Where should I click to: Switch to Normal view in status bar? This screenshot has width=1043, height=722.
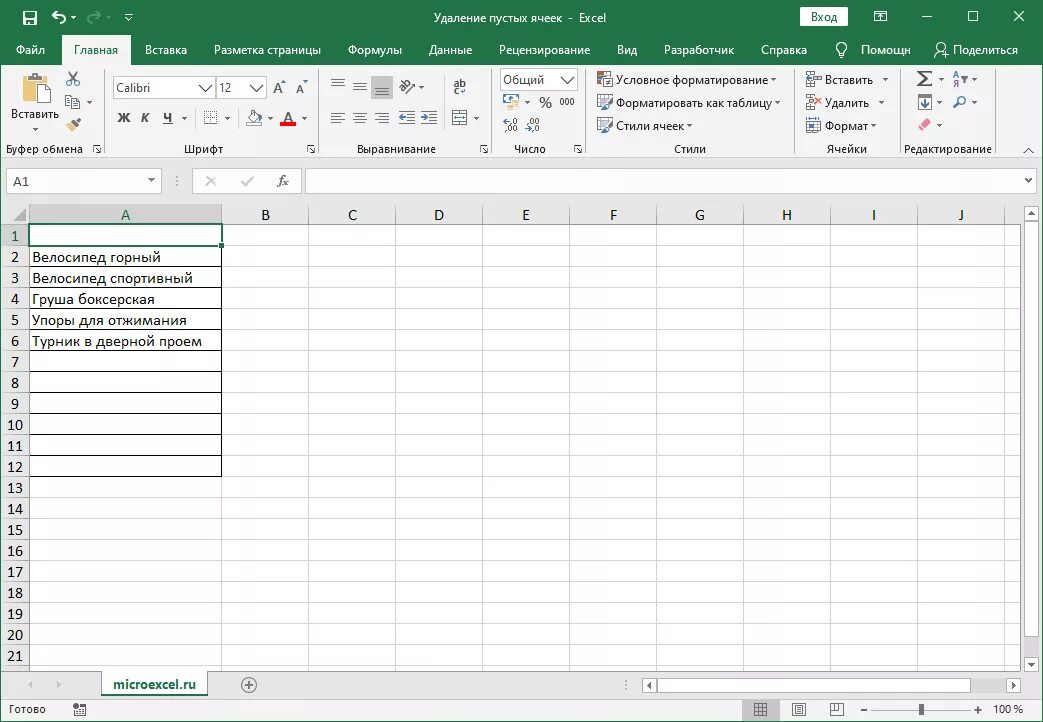pos(760,709)
